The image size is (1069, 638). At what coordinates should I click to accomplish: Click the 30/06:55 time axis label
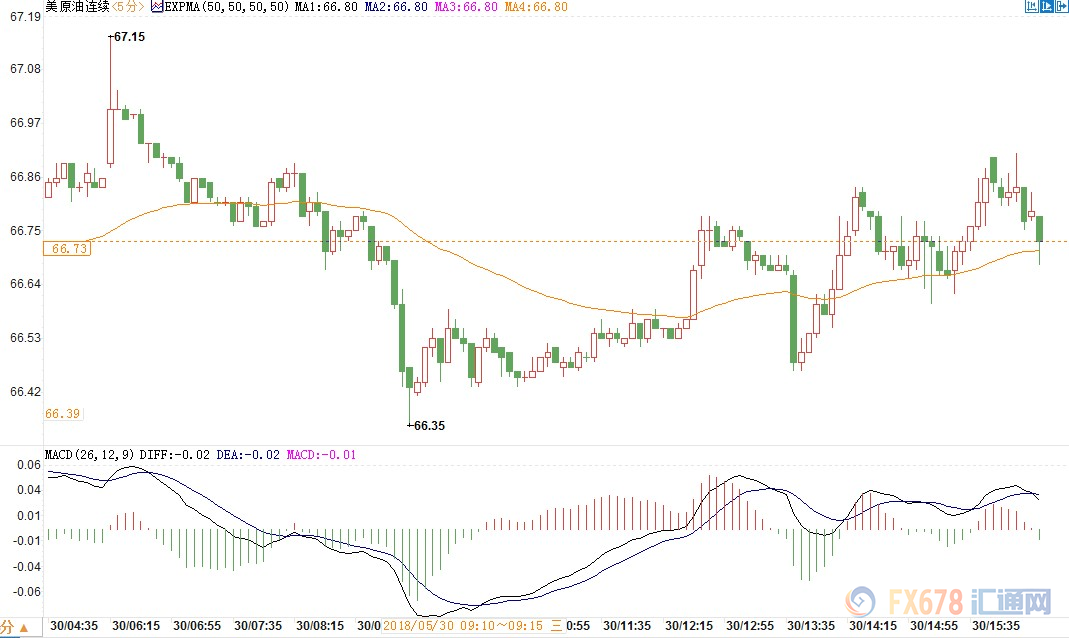tap(197, 626)
